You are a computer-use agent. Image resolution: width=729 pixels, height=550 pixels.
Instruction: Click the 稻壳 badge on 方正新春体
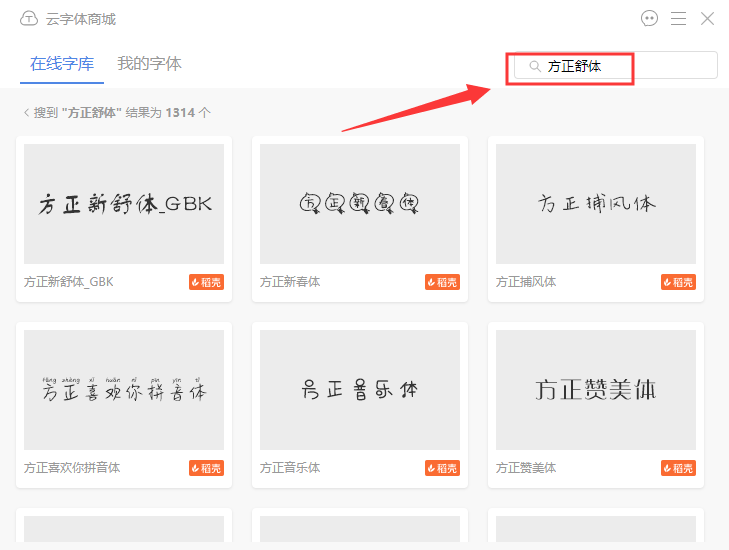pyautogui.click(x=442, y=282)
